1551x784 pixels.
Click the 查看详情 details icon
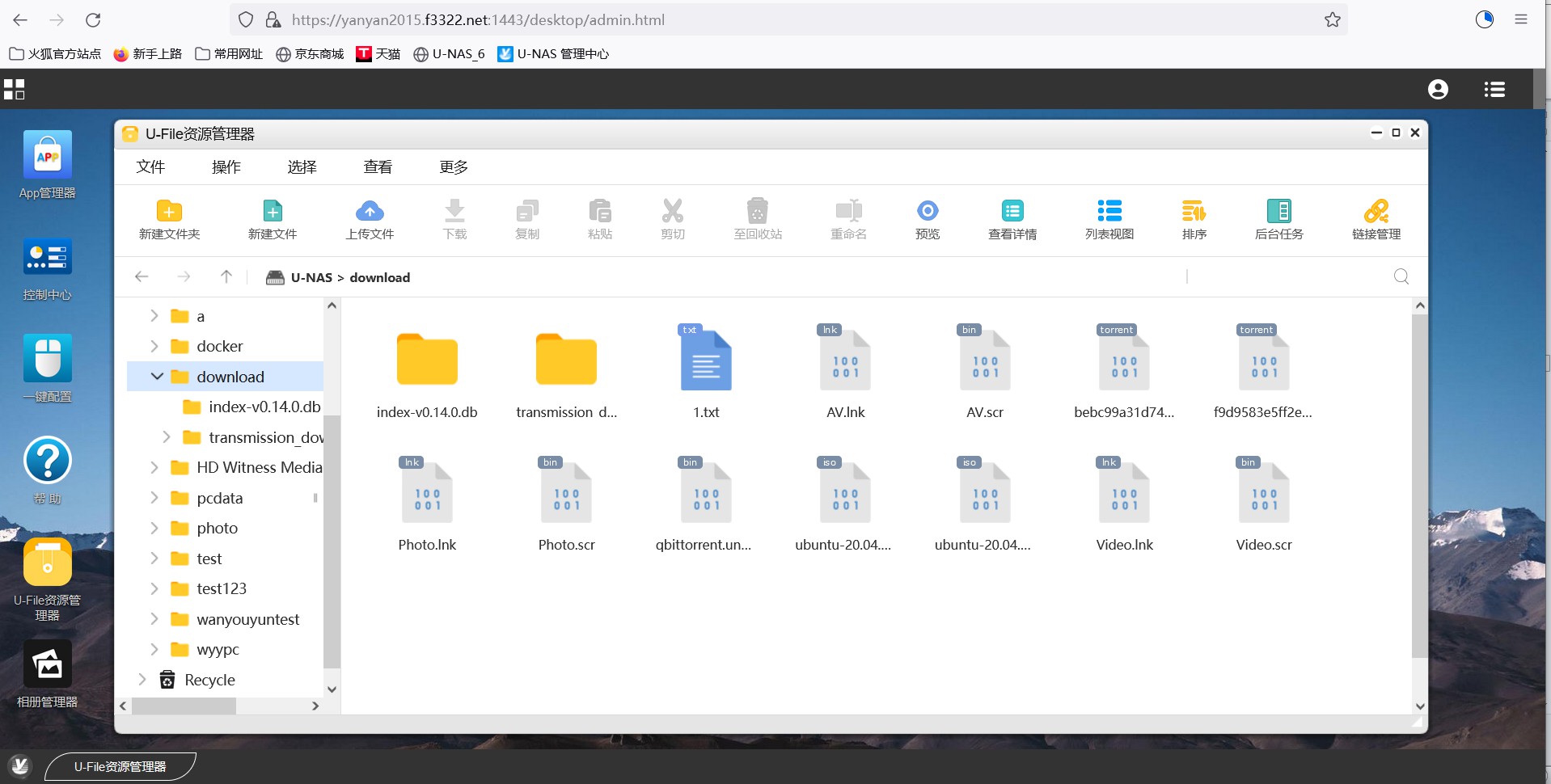click(1012, 212)
